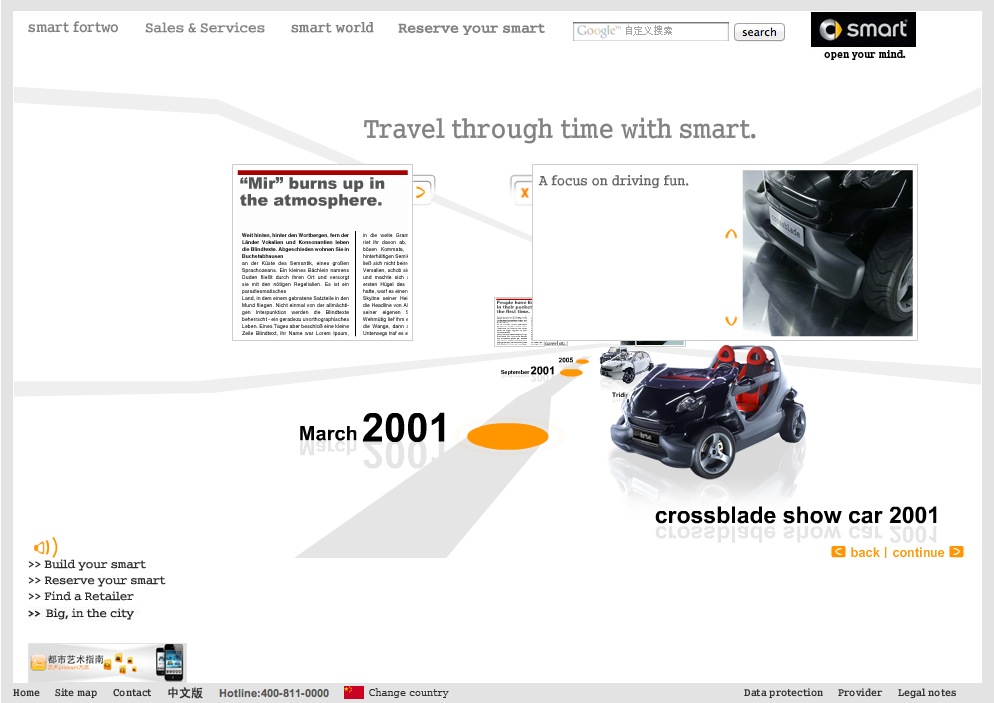This screenshot has width=994, height=703.
Task: Click the continue link
Action: click(x=918, y=552)
